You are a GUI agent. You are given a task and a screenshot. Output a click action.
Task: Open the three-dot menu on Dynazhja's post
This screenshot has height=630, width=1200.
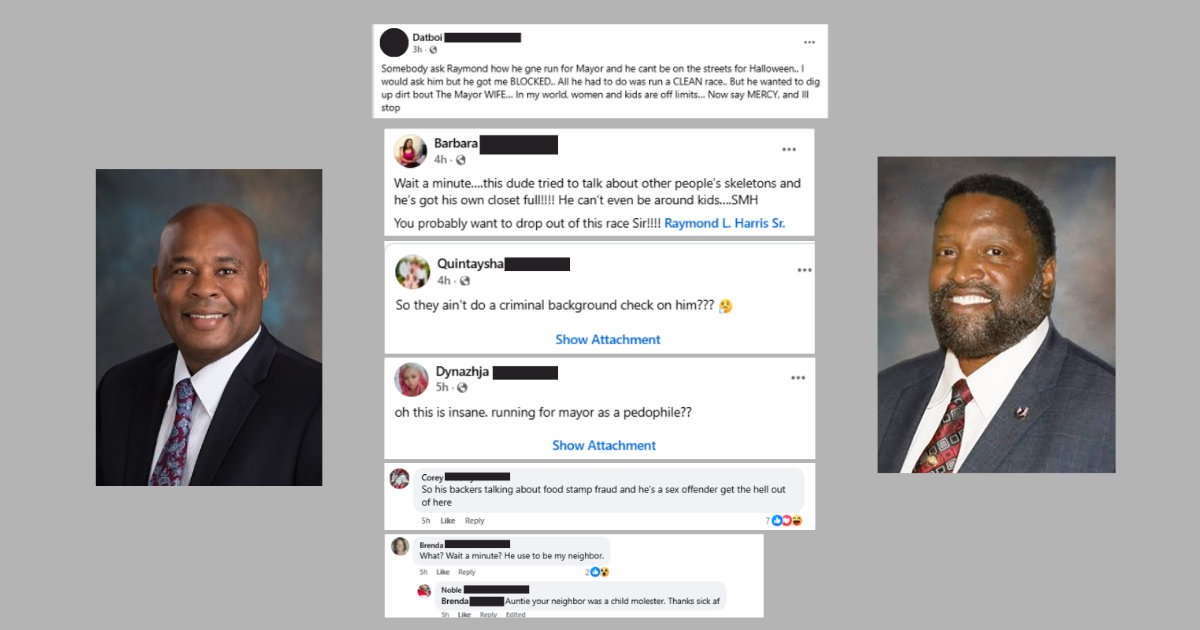click(x=797, y=378)
